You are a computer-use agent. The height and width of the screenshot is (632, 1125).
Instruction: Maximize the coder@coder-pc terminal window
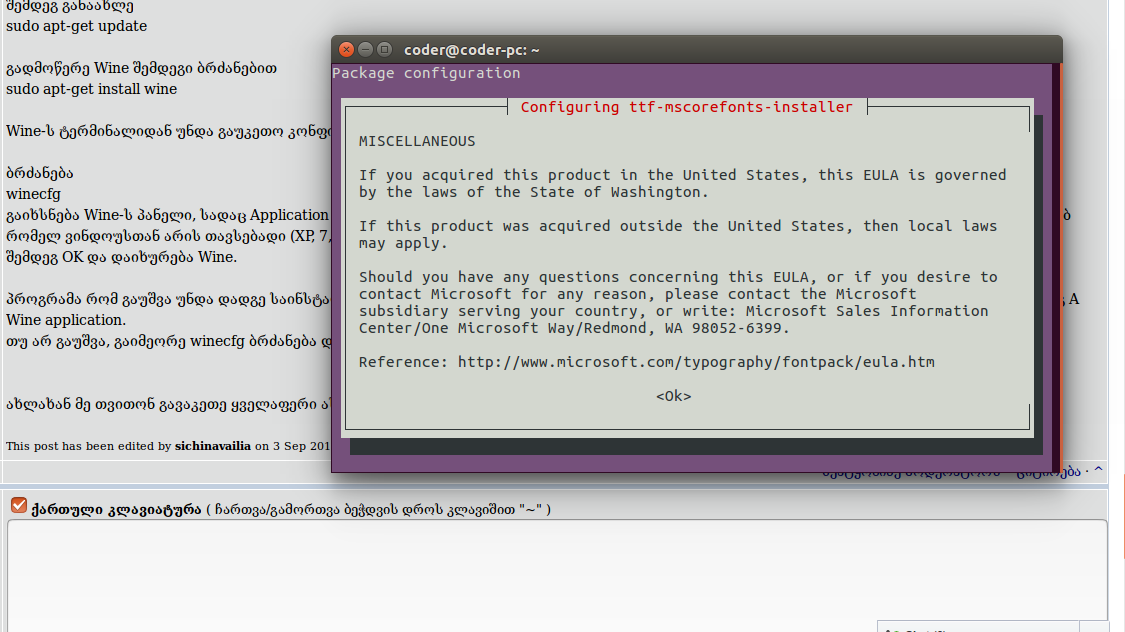385,49
